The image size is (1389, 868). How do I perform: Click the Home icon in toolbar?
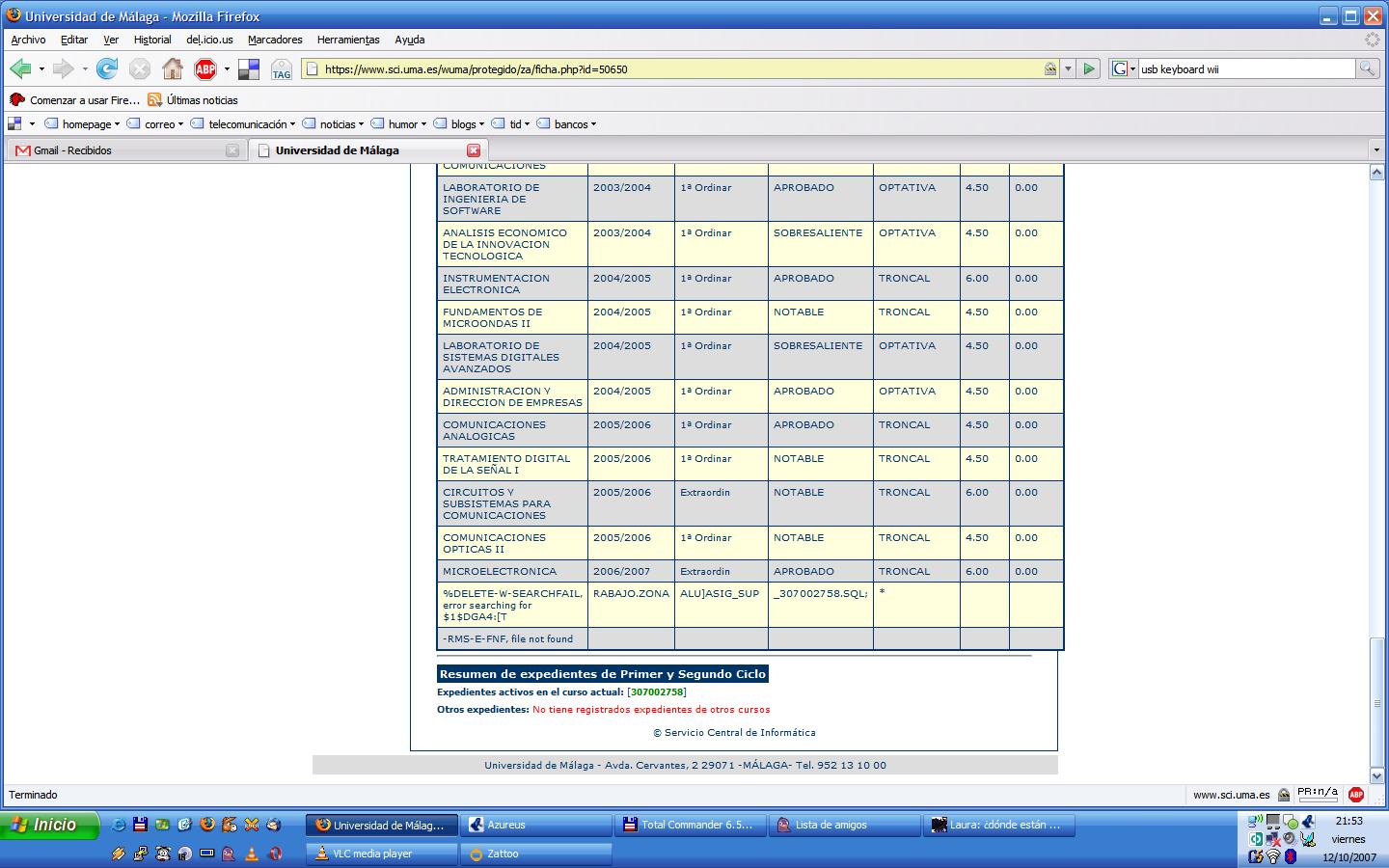point(173,68)
